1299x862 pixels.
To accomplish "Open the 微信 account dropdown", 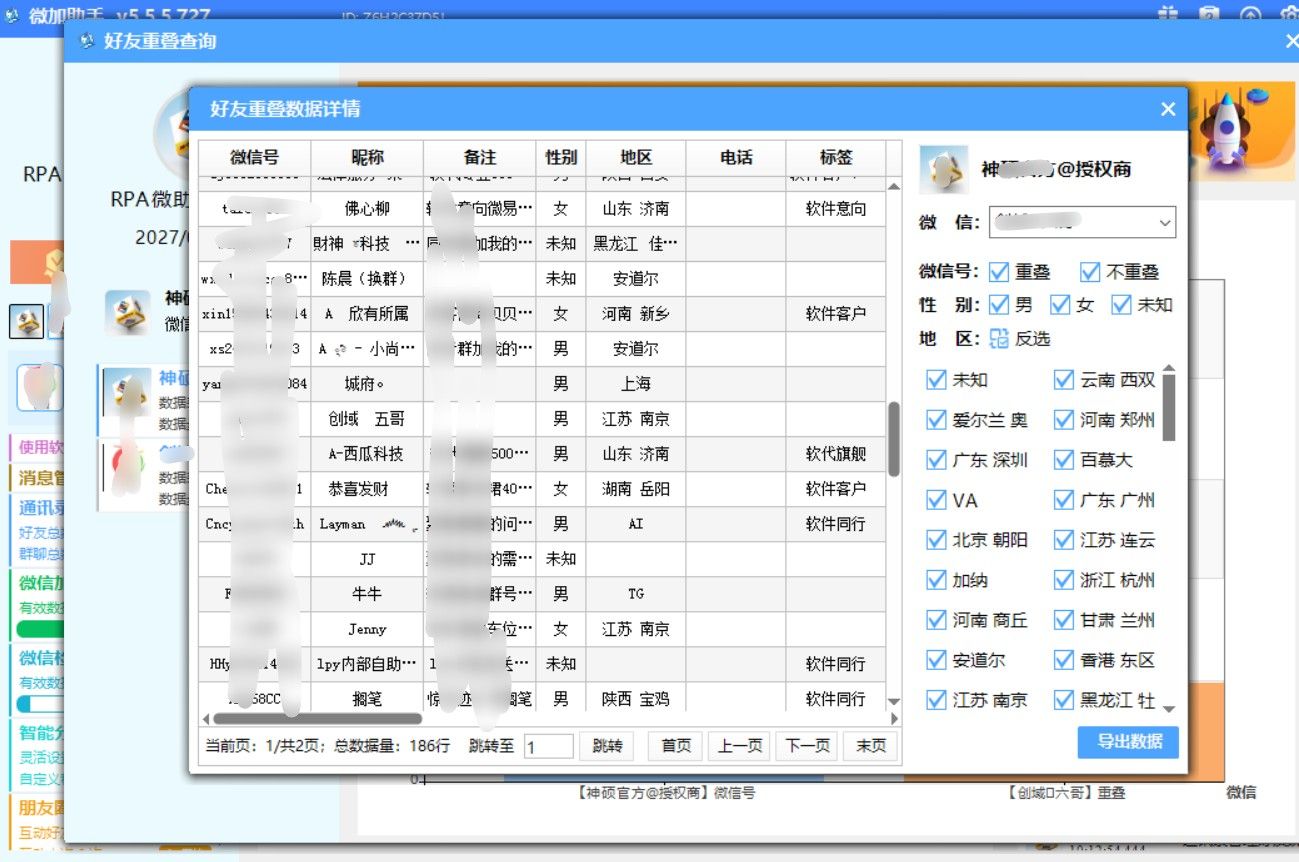I will point(1163,222).
